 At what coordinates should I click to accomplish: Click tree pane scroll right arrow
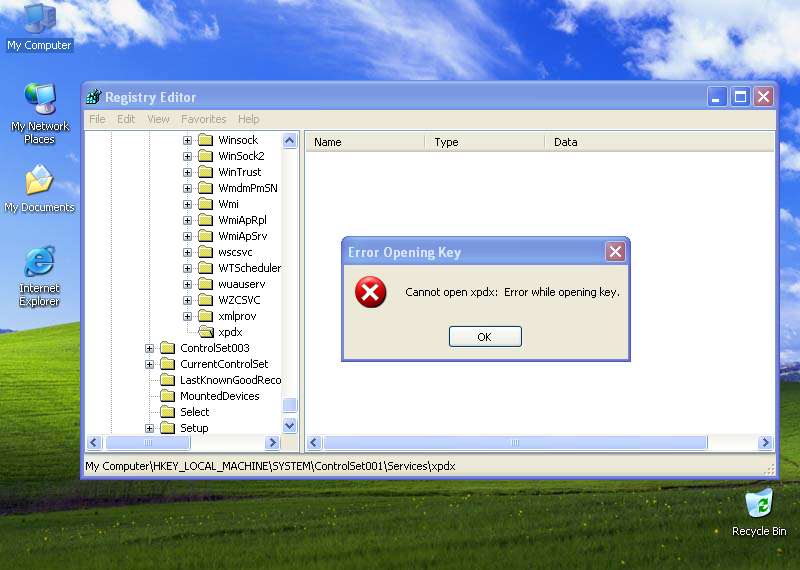point(272,442)
